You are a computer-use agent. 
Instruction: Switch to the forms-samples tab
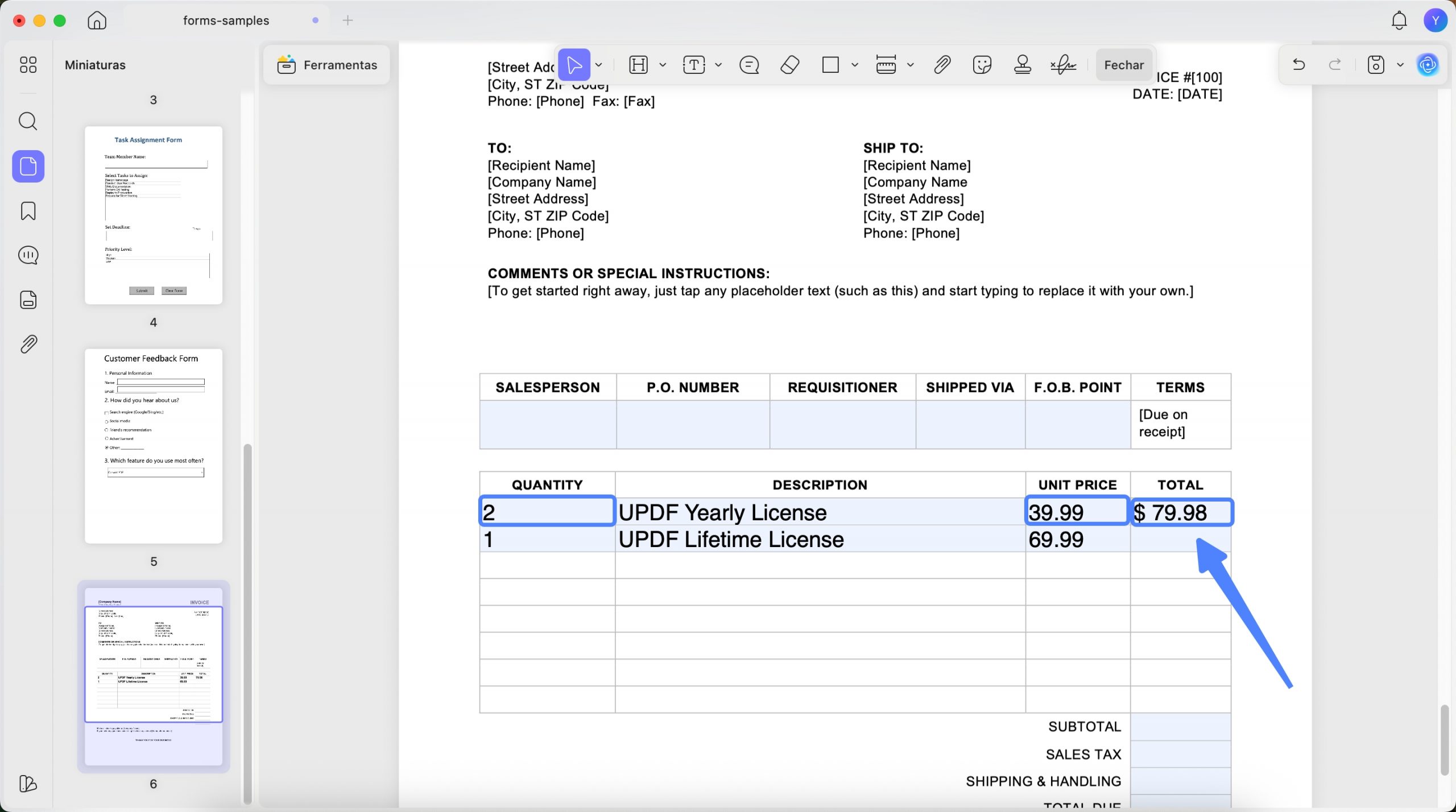click(226, 20)
